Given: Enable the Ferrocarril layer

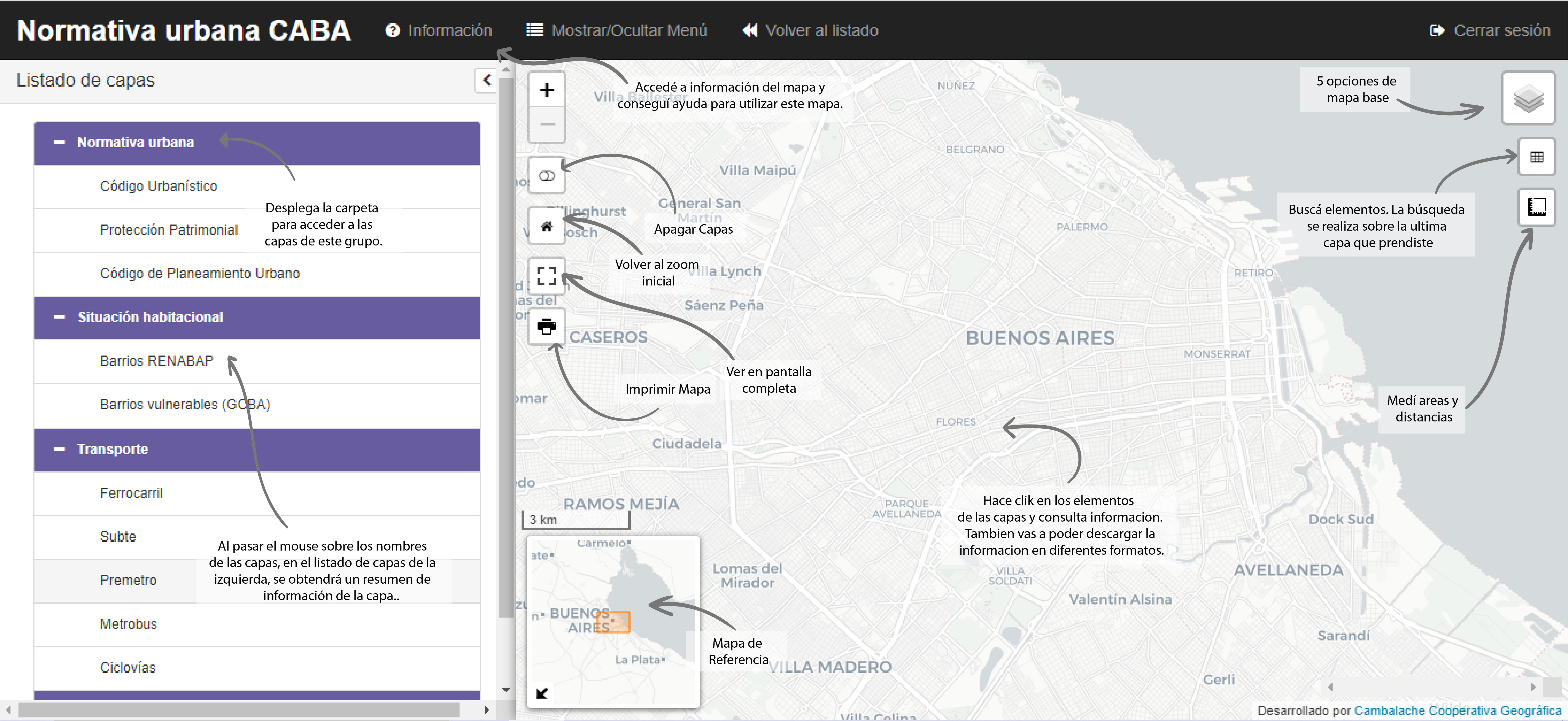Looking at the screenshot, I should tap(257, 493).
